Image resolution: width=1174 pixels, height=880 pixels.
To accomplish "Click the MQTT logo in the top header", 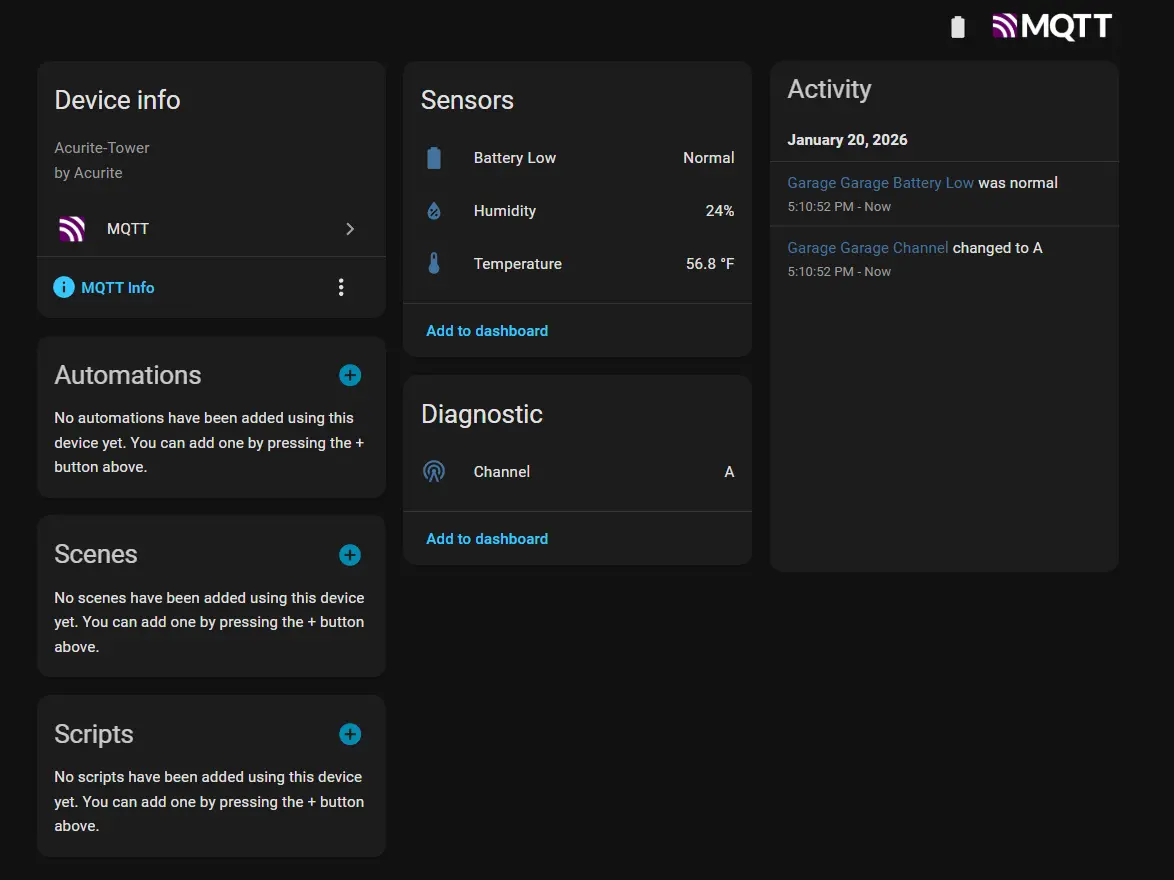I will click(x=1051, y=27).
